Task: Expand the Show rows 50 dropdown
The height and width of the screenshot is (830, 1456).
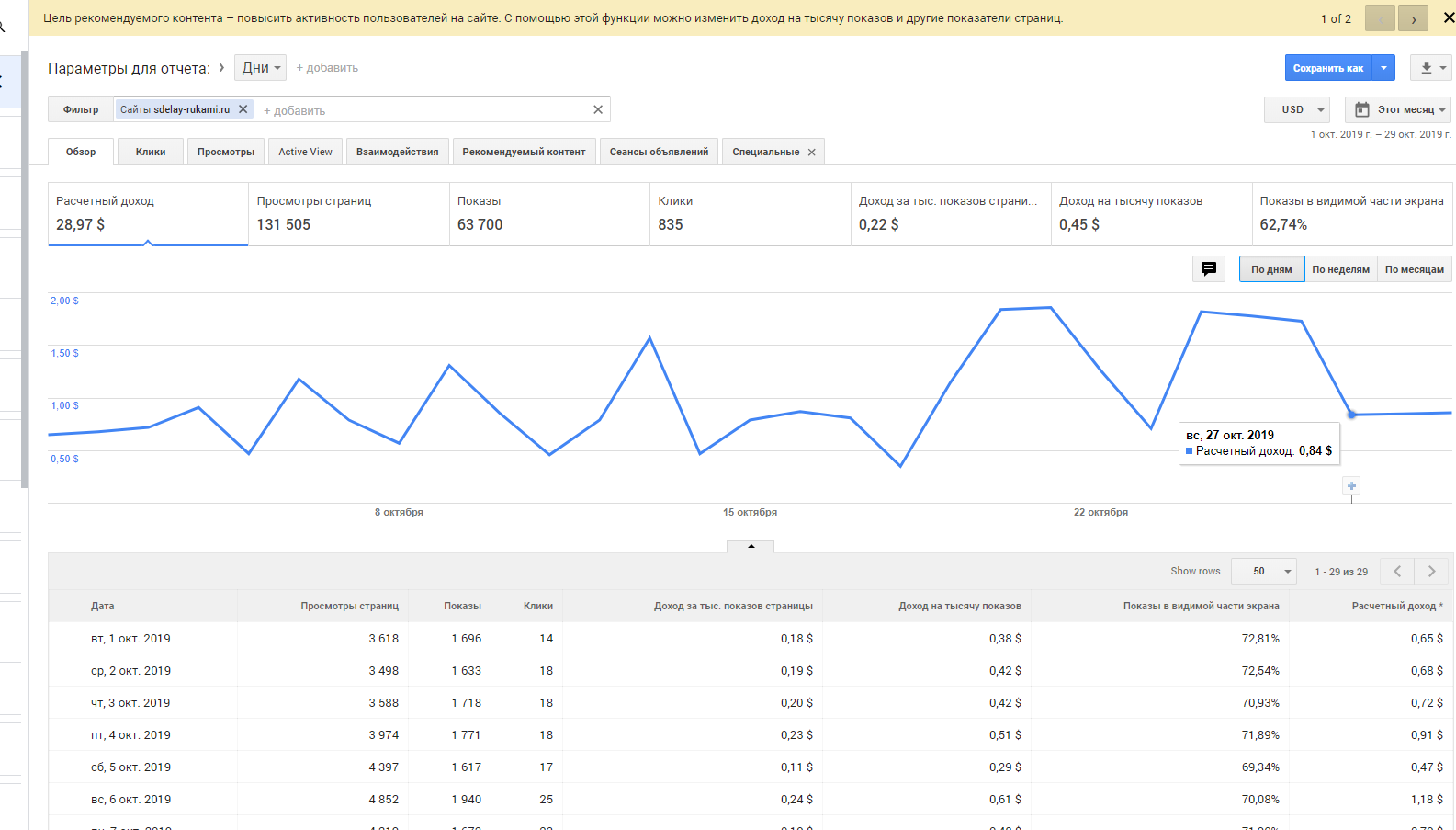Action: pyautogui.click(x=1264, y=572)
